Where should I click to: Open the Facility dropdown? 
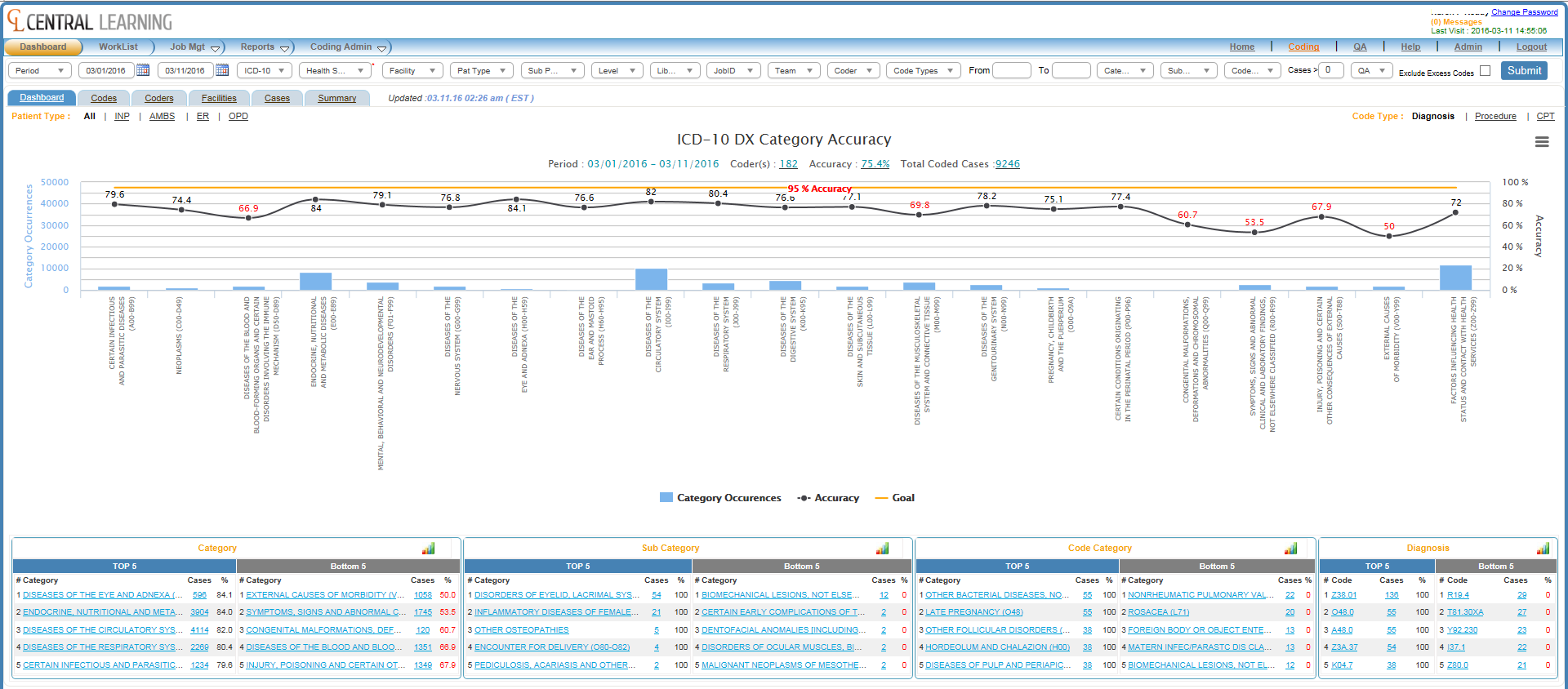click(412, 71)
